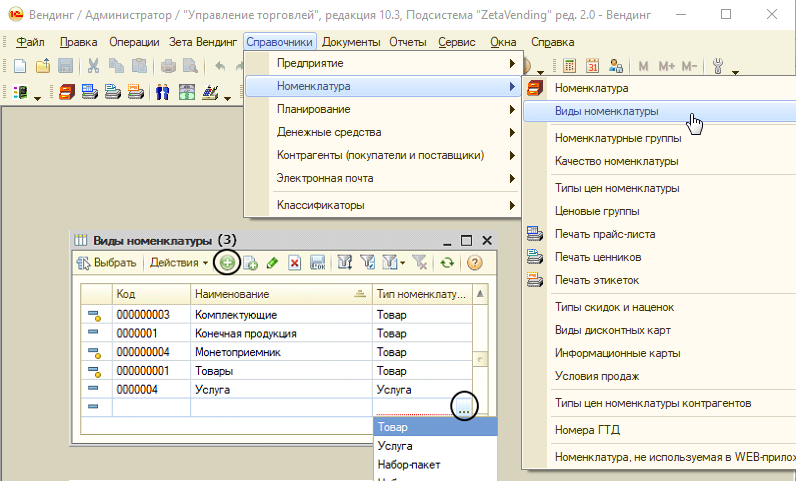Click the empty Наименование cell in new row
Viewport: 796px width, 481px height.
[x=281, y=407]
